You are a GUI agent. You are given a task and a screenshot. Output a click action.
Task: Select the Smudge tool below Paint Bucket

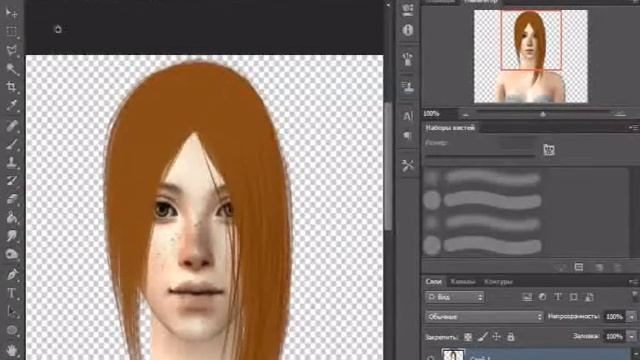pos(11,236)
